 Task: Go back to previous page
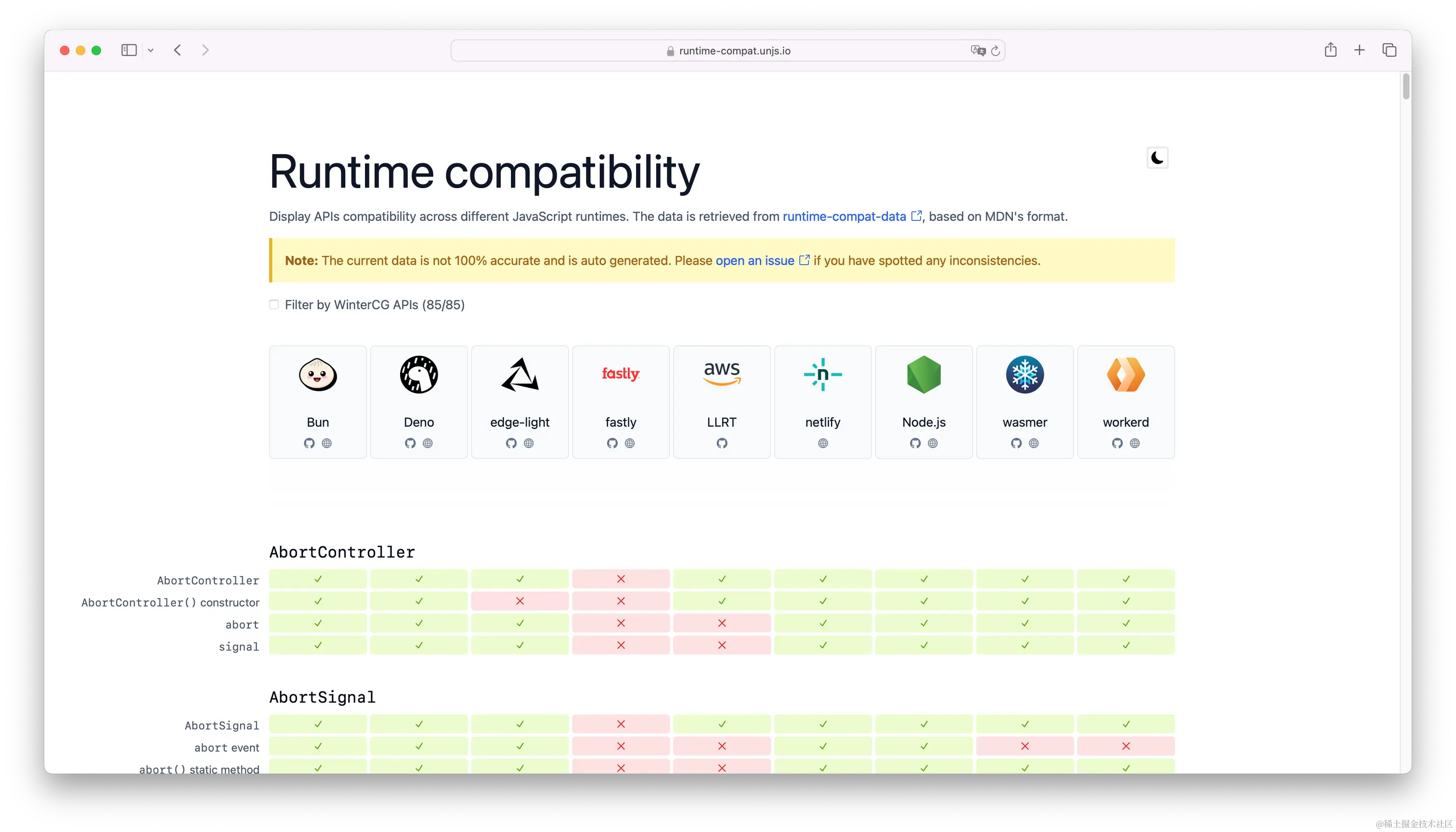click(x=178, y=50)
